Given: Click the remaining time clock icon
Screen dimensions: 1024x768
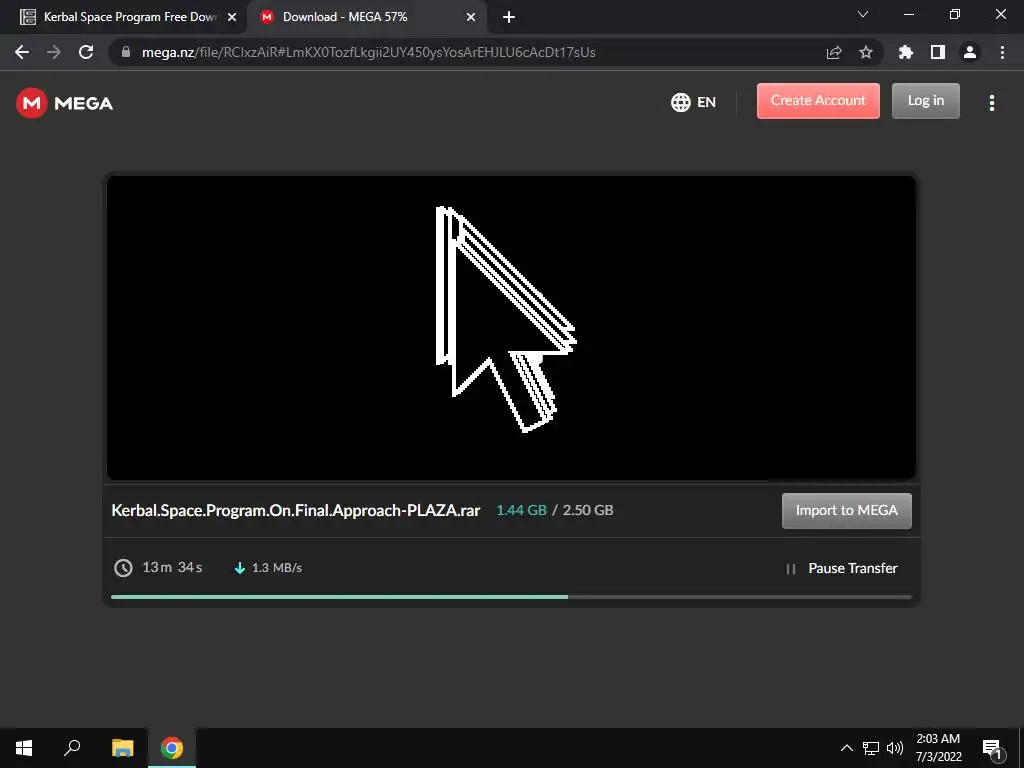Looking at the screenshot, I should click(123, 568).
